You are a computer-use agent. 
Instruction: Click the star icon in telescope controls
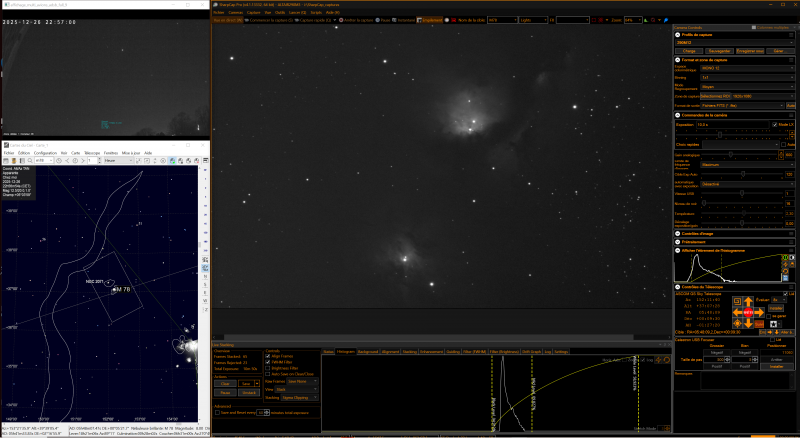[x=773, y=324]
